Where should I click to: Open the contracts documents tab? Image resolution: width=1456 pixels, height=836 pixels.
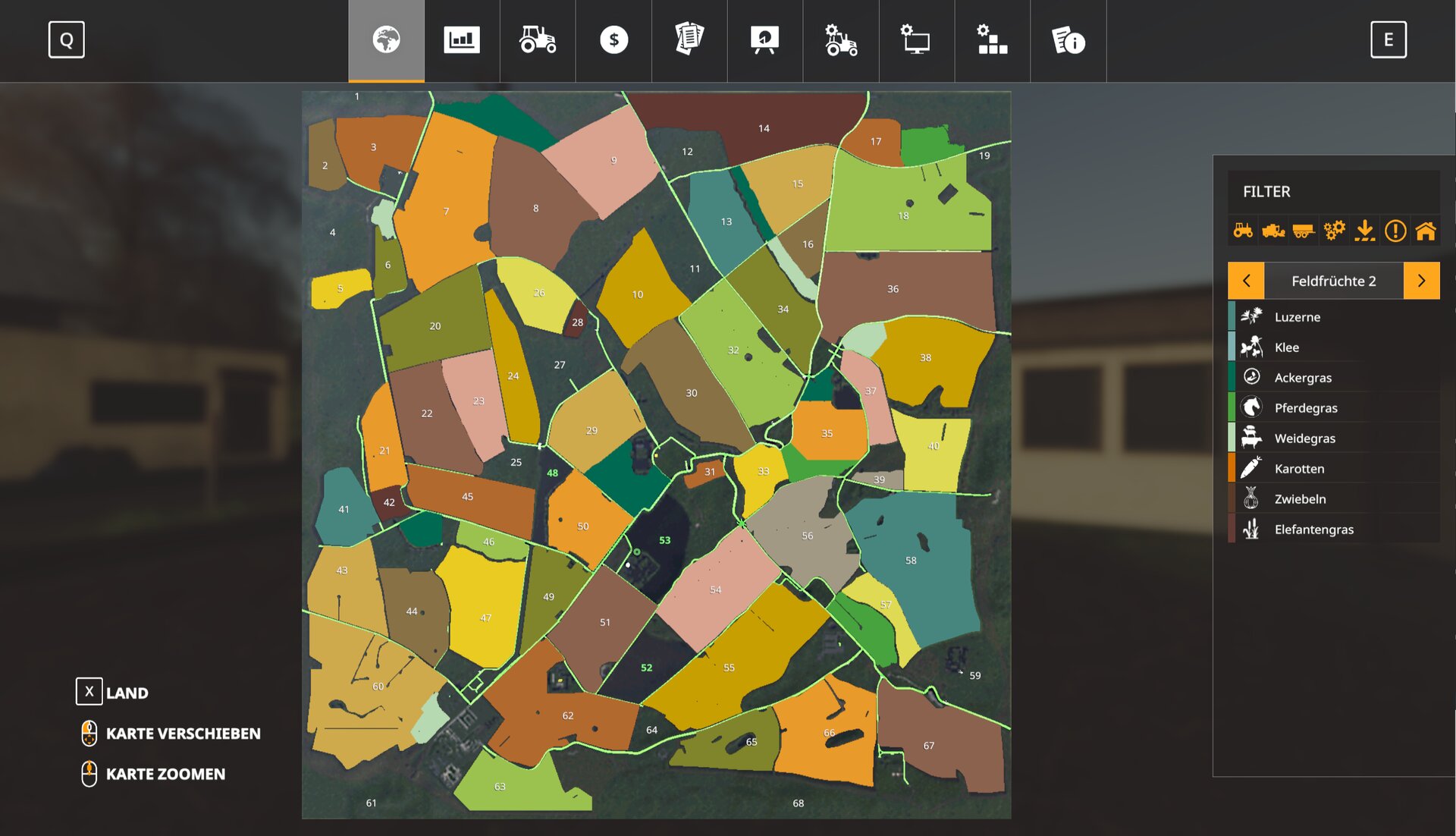pyautogui.click(x=689, y=40)
